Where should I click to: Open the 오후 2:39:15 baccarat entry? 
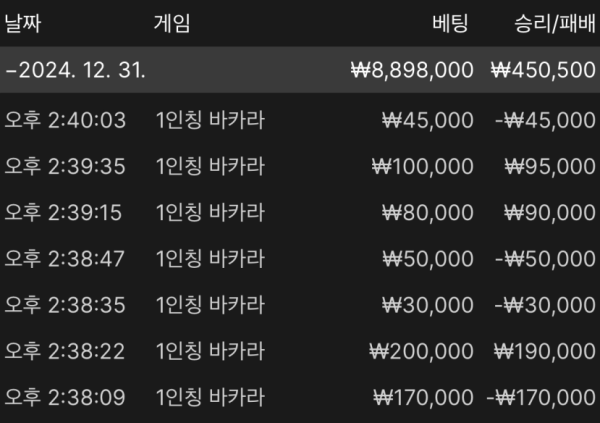[300, 212]
